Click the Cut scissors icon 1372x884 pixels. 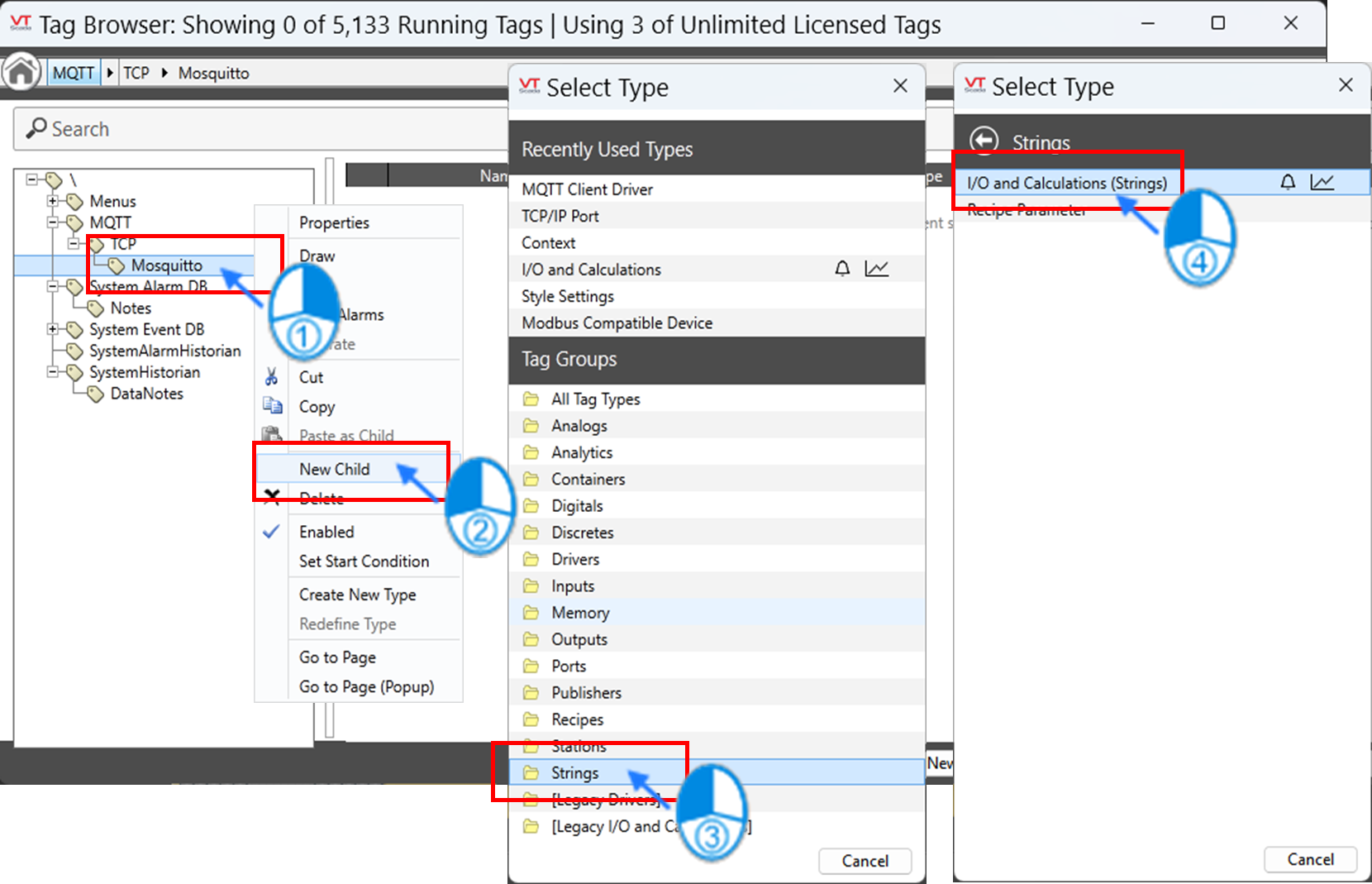(x=271, y=377)
